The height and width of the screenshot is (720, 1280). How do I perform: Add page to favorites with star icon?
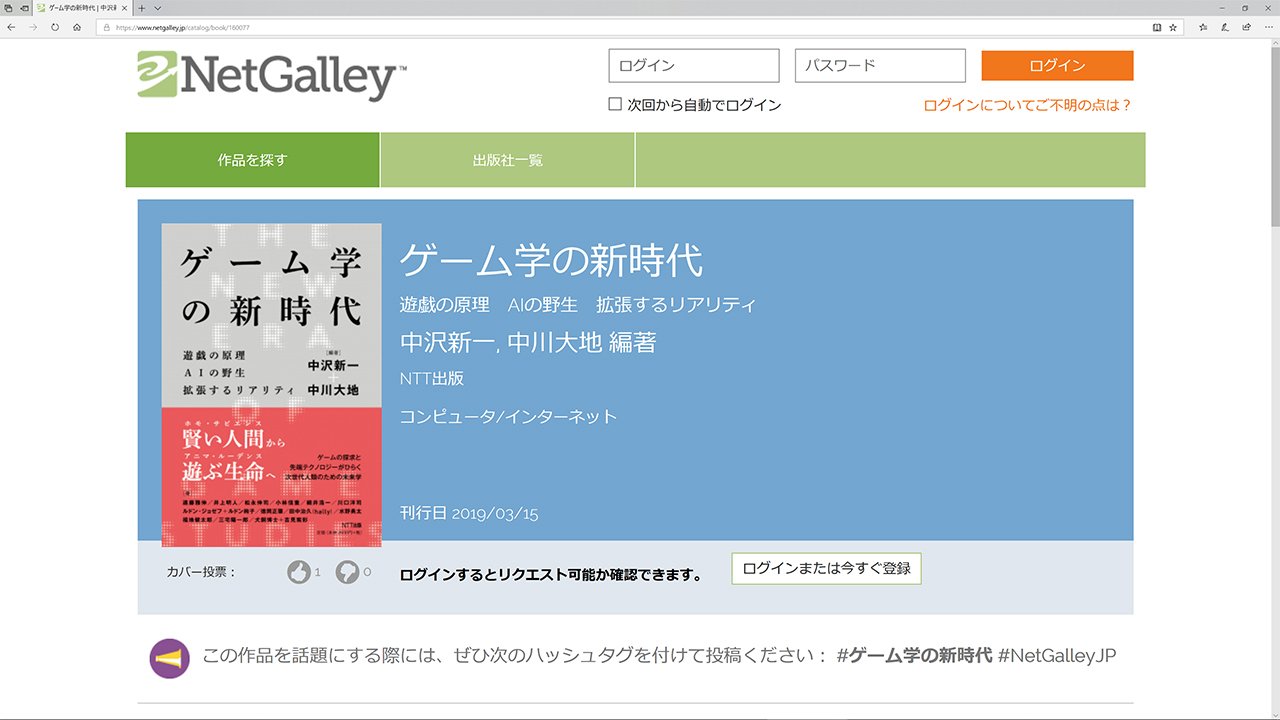(x=1173, y=27)
